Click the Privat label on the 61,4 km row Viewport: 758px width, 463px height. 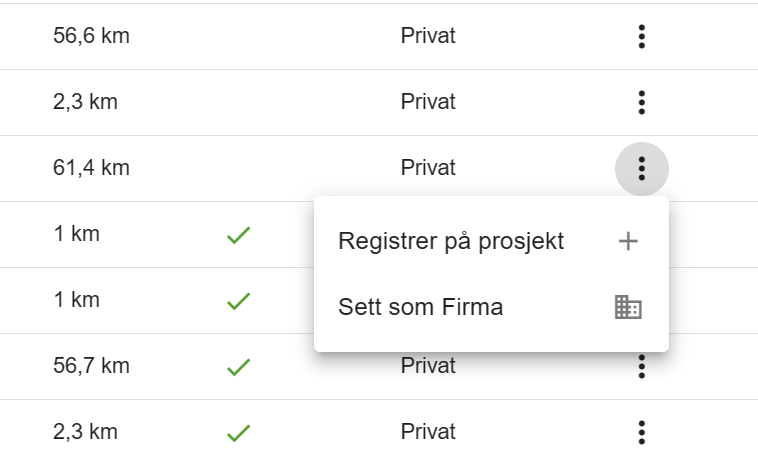click(x=428, y=168)
